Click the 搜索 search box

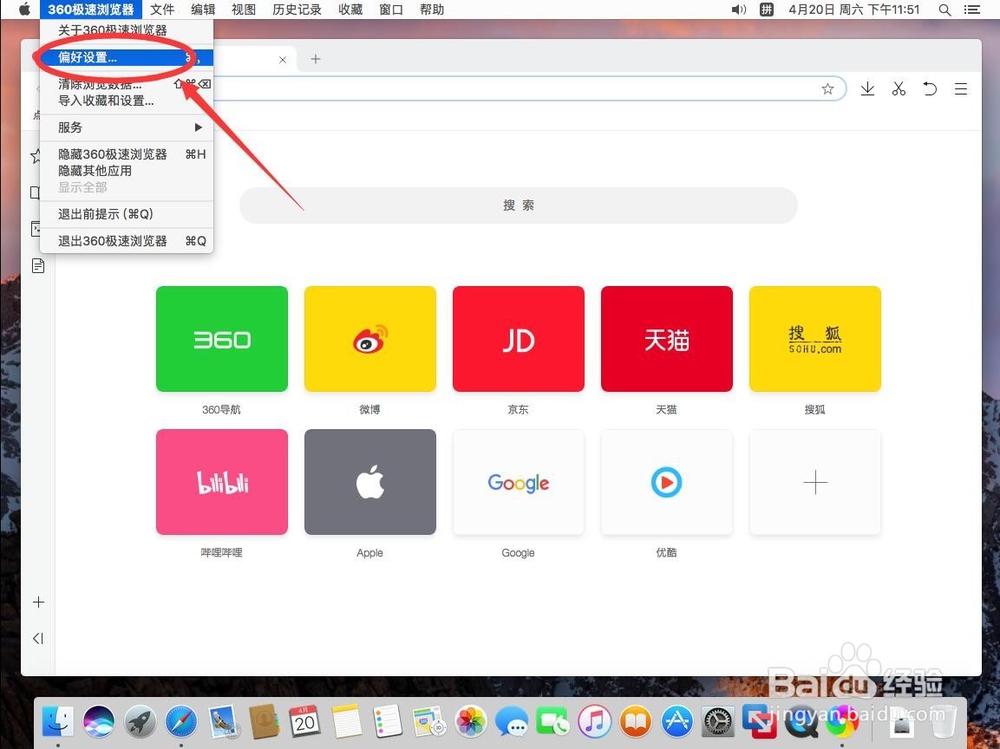[x=518, y=205]
